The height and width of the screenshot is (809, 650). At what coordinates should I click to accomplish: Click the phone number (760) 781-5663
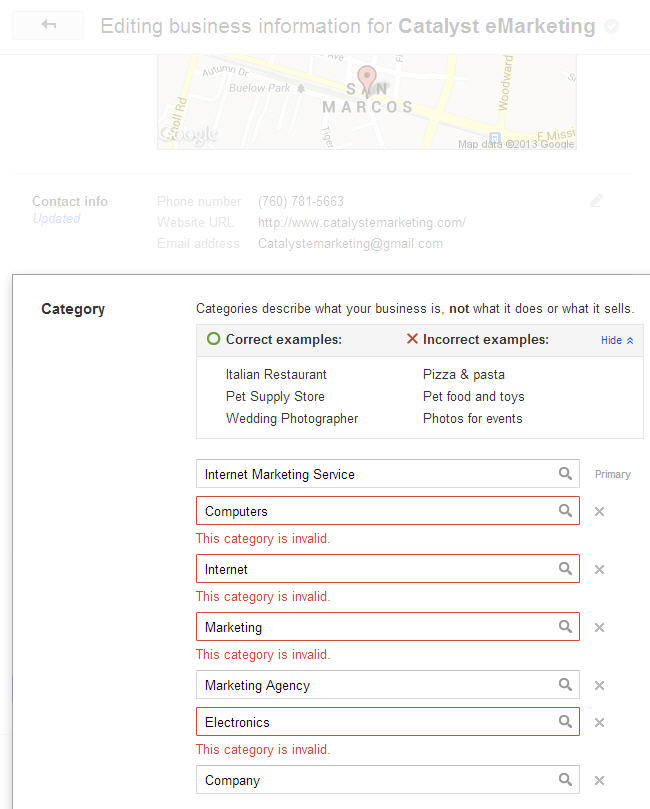click(x=301, y=201)
